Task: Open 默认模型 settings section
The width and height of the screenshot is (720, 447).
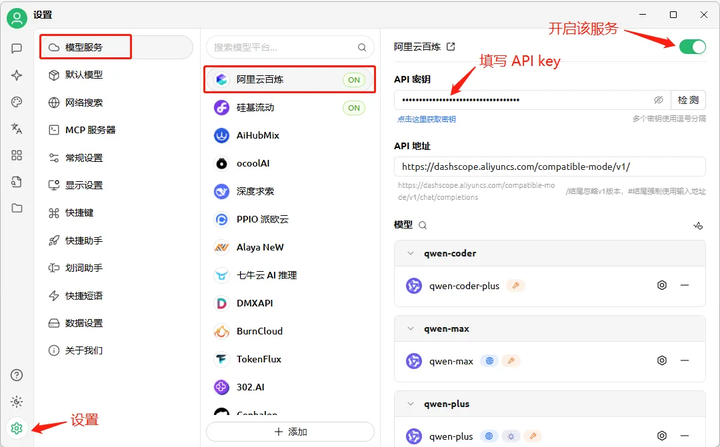Action: (x=117, y=75)
